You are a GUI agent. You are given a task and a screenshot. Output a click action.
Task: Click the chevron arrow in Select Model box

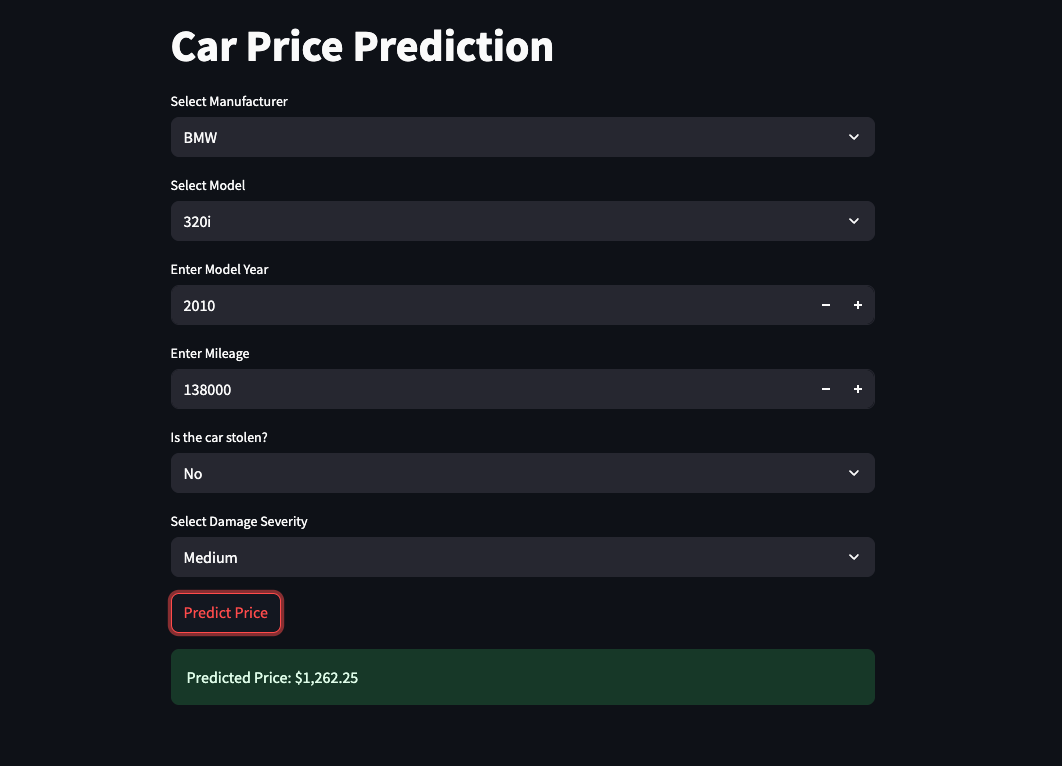pos(853,221)
